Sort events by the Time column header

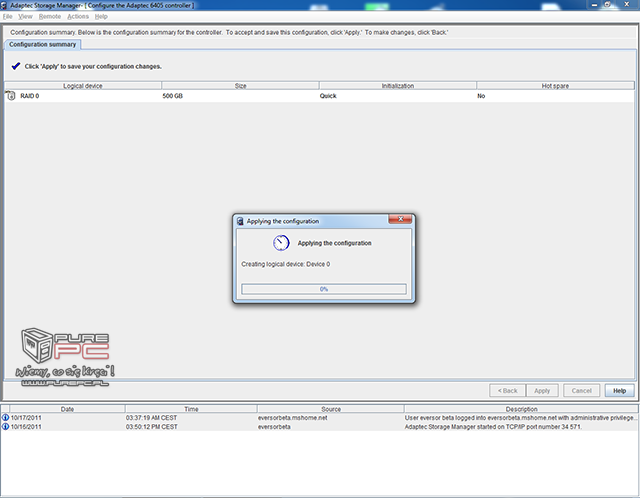tap(191, 409)
